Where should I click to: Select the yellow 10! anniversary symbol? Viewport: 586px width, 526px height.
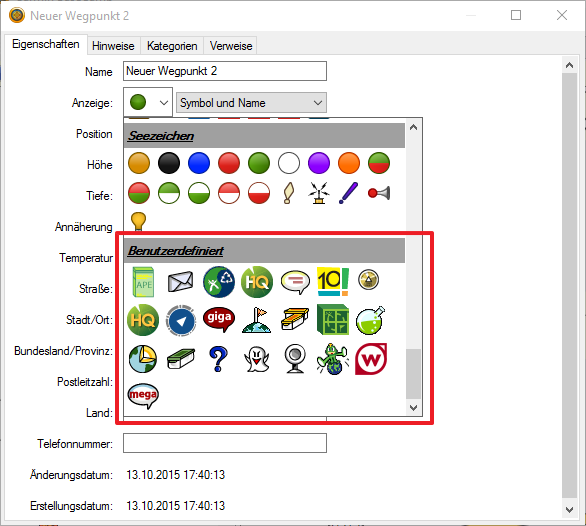[x=333, y=281]
